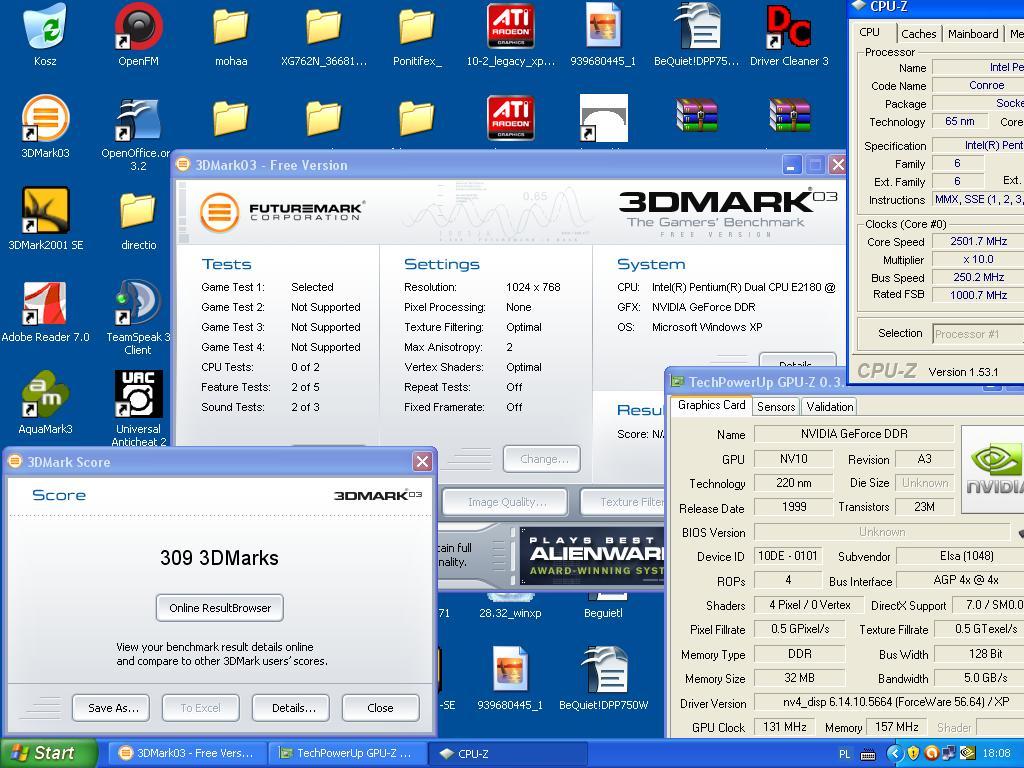Click the Core Speed value 2501.7 MHz

coord(978,241)
